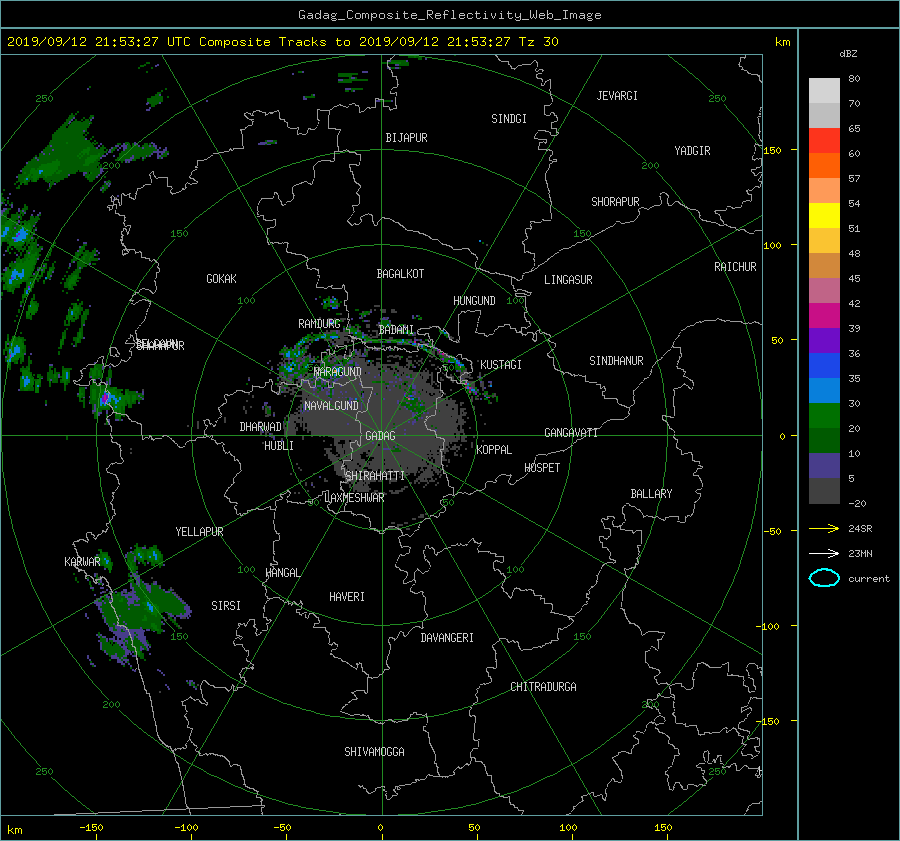The image size is (900, 841).
Task: Click the HANGAL town label
Action: click(x=282, y=573)
